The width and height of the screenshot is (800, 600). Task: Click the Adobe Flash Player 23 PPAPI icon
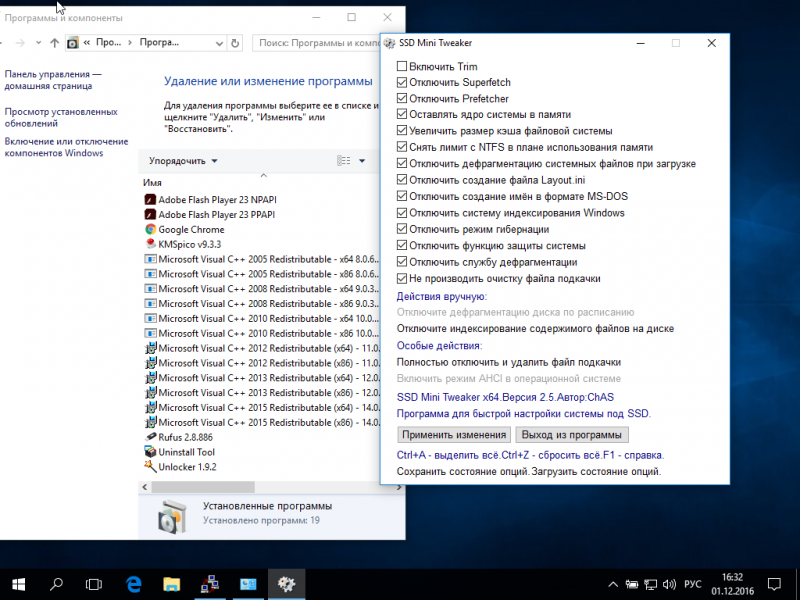pyautogui.click(x=150, y=214)
